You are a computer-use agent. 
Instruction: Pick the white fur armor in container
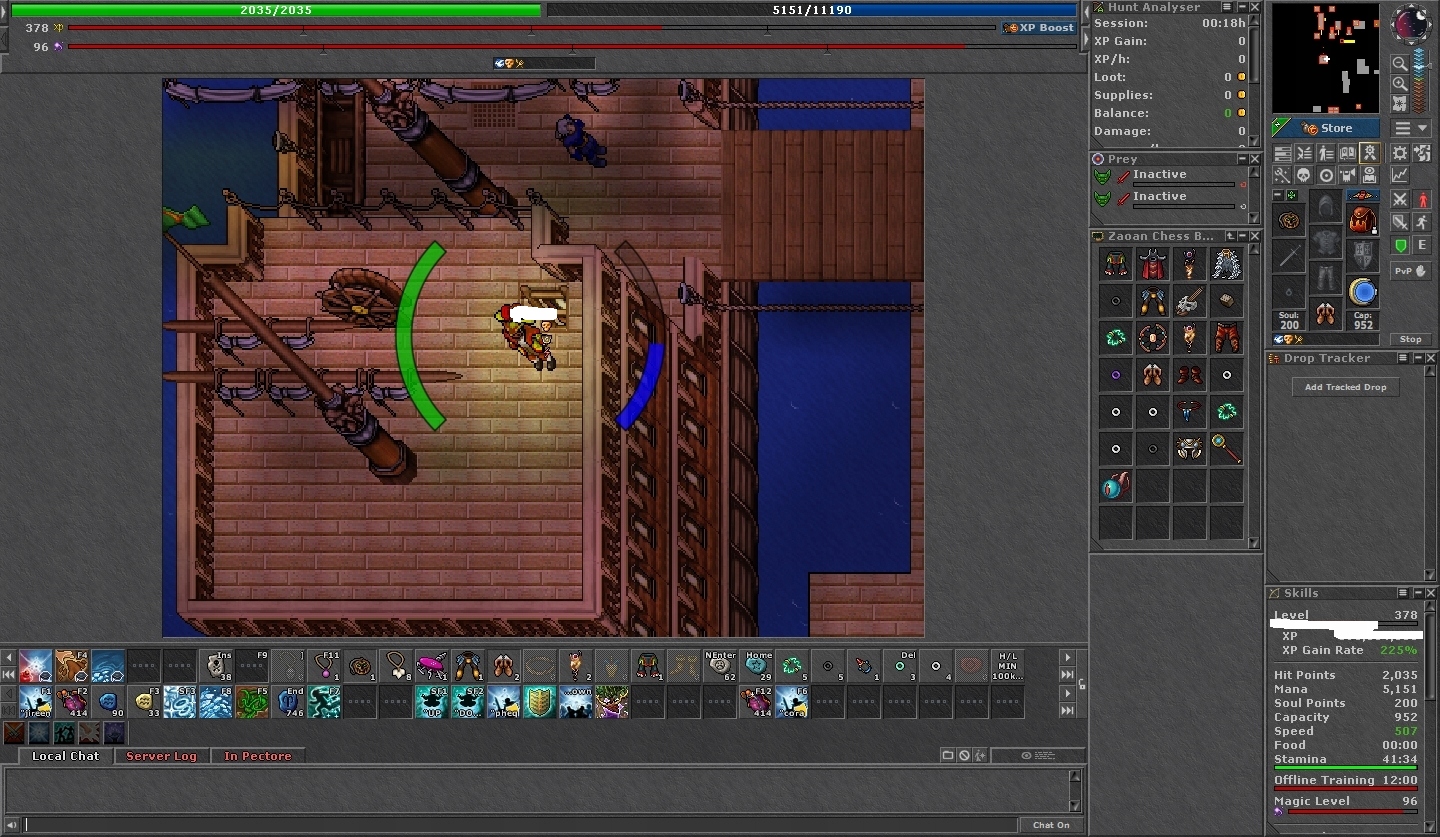click(x=1227, y=264)
